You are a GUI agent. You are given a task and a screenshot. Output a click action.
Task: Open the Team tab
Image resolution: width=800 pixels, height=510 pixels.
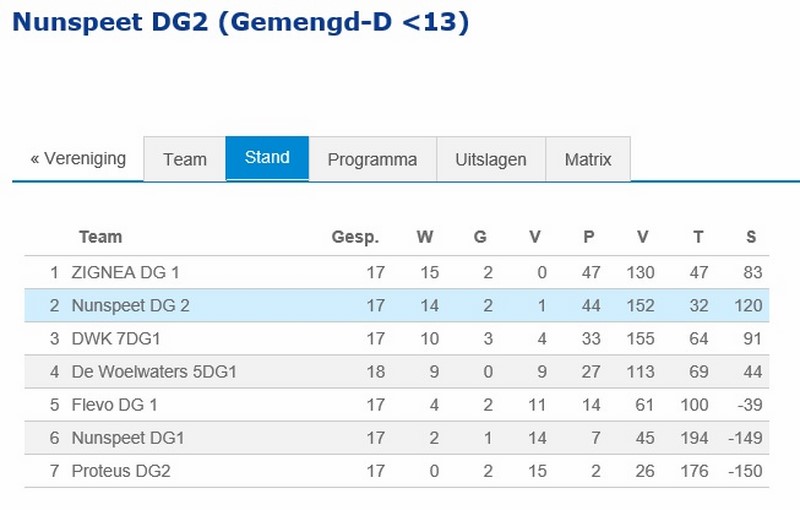click(x=185, y=159)
